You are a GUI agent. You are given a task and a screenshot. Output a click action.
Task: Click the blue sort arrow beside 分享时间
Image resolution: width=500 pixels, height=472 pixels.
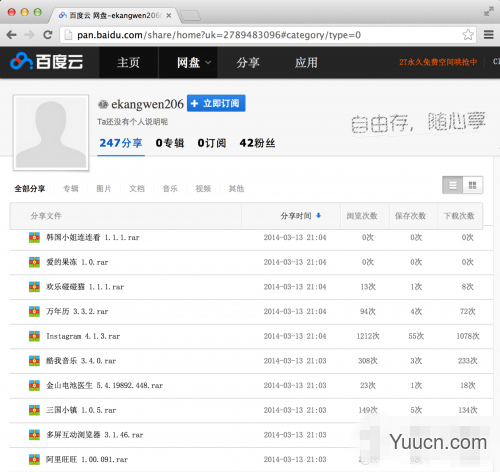coord(318,216)
